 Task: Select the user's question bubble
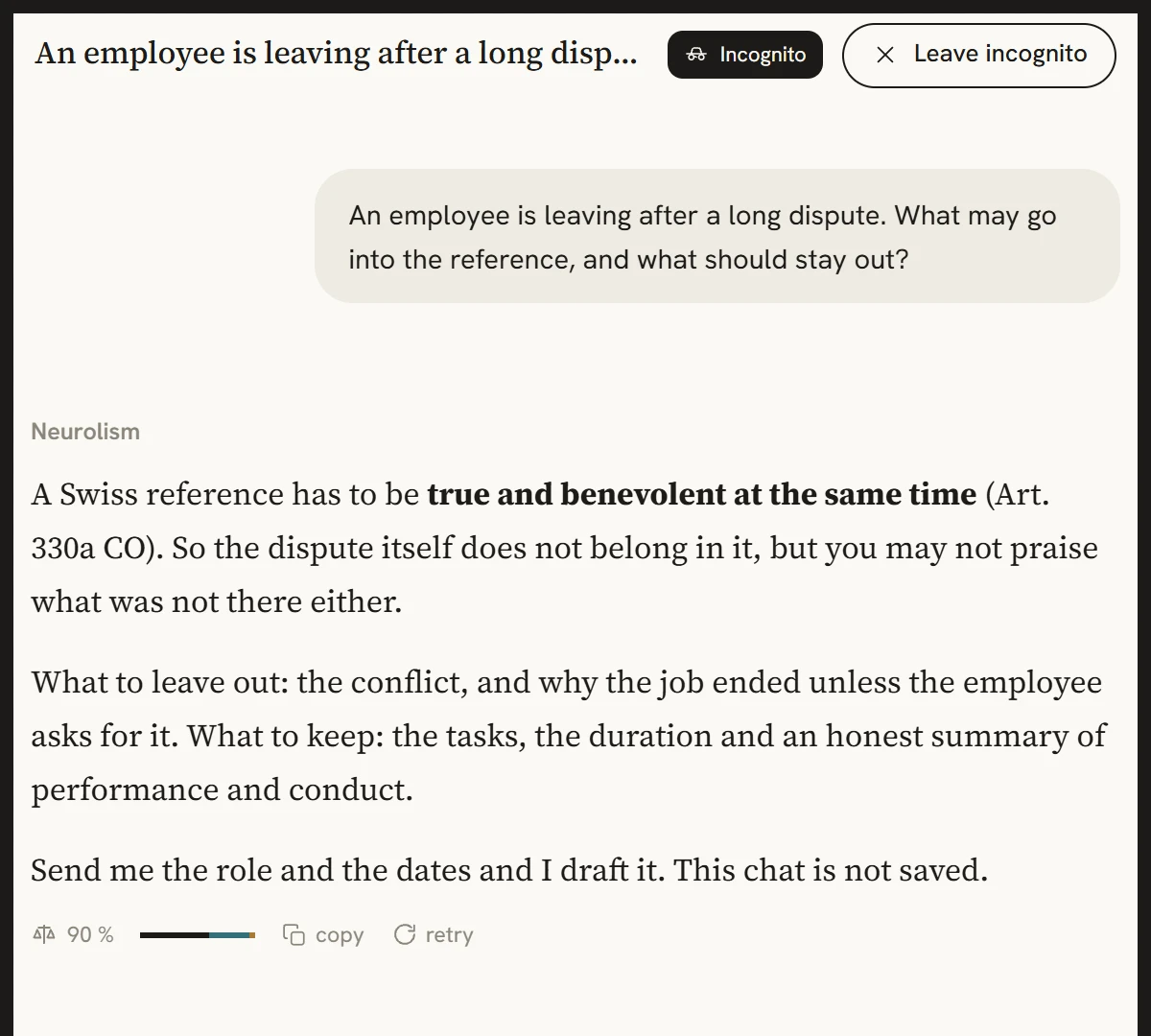pos(716,236)
